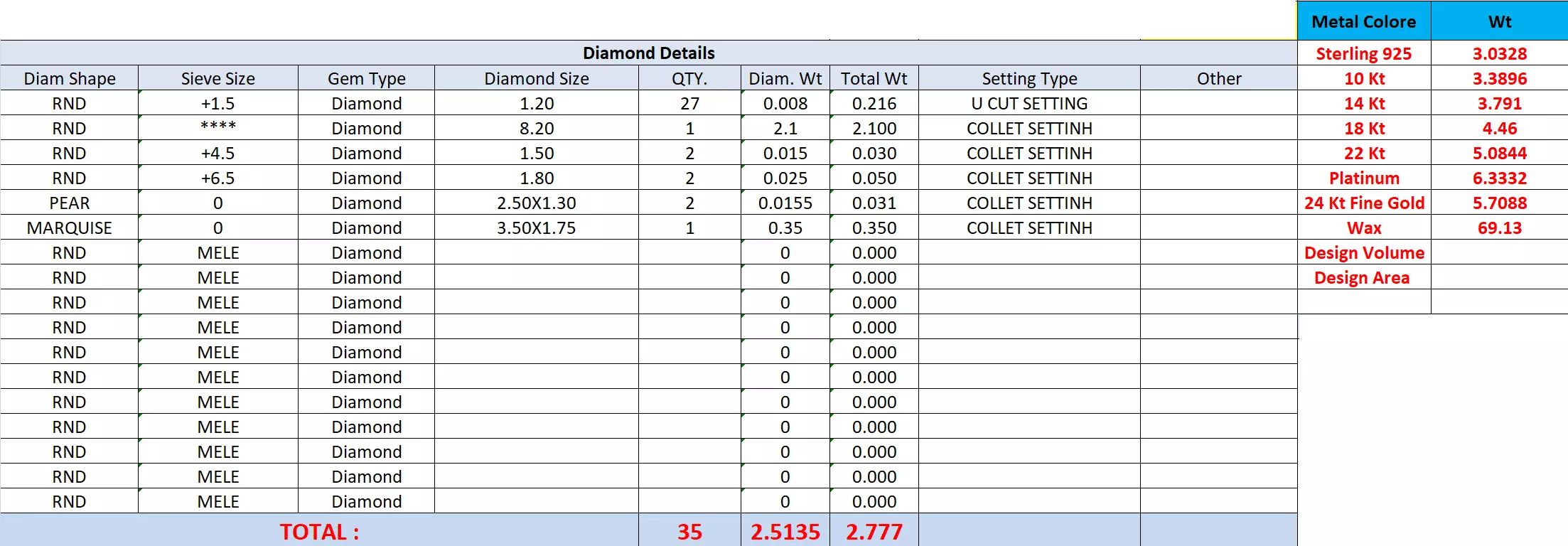The width and height of the screenshot is (1568, 546).
Task: Select the 'Sterling 925' metal cell
Action: (1364, 53)
